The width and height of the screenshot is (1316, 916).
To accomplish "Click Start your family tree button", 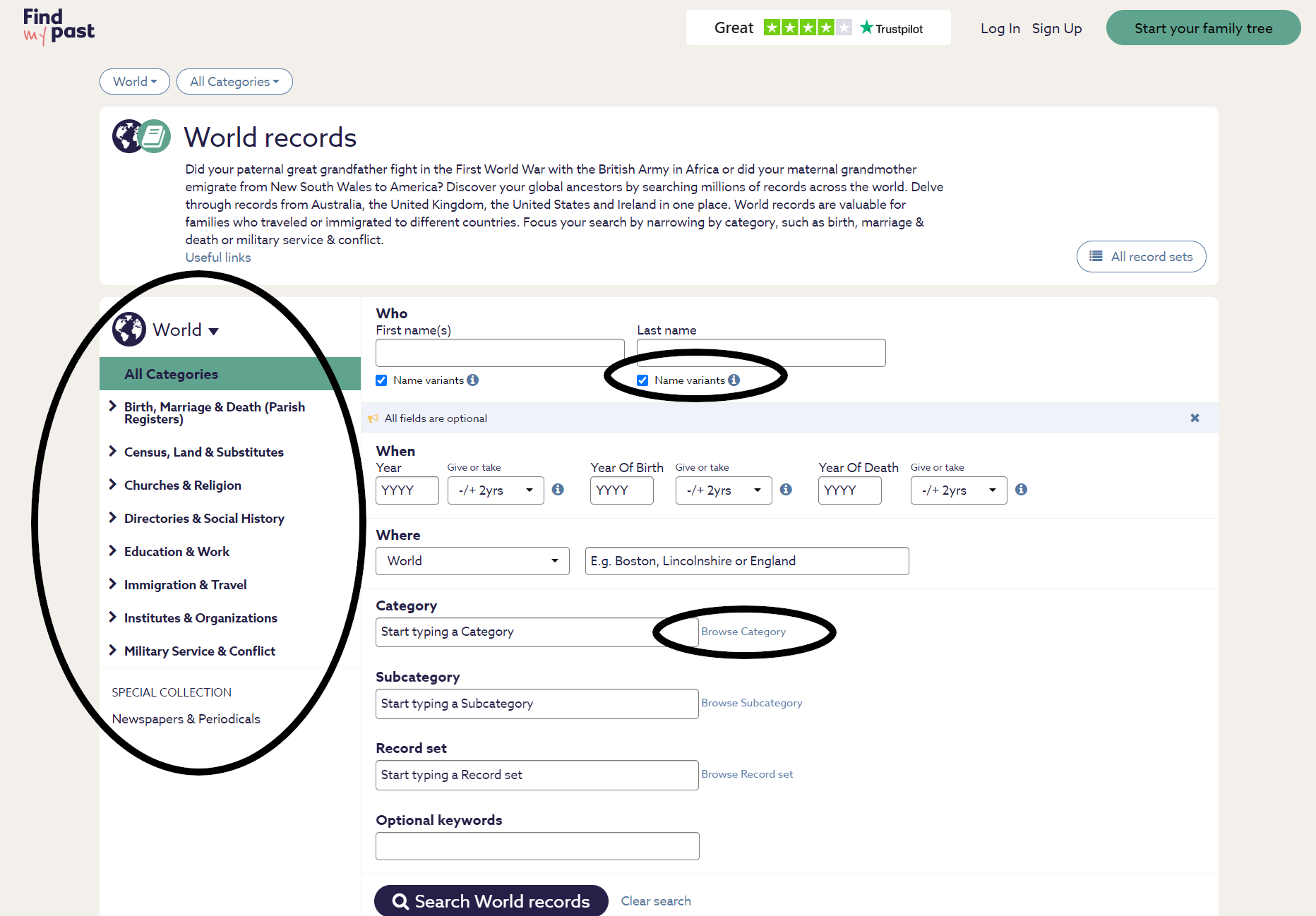I will [x=1203, y=28].
